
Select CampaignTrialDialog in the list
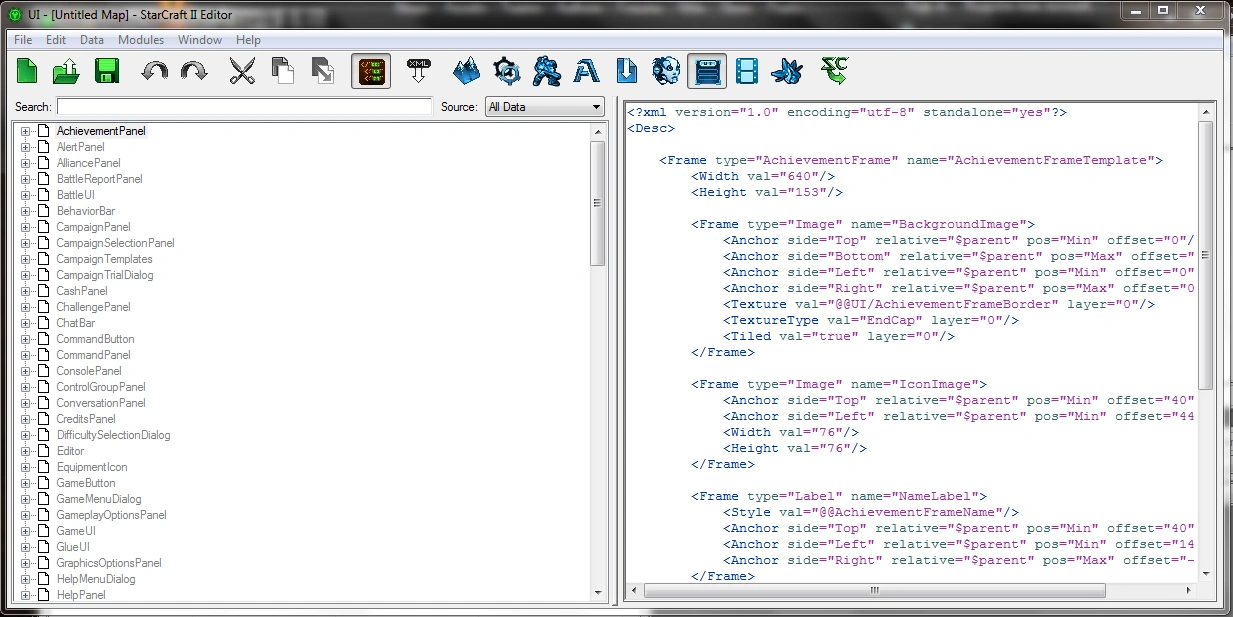click(105, 275)
